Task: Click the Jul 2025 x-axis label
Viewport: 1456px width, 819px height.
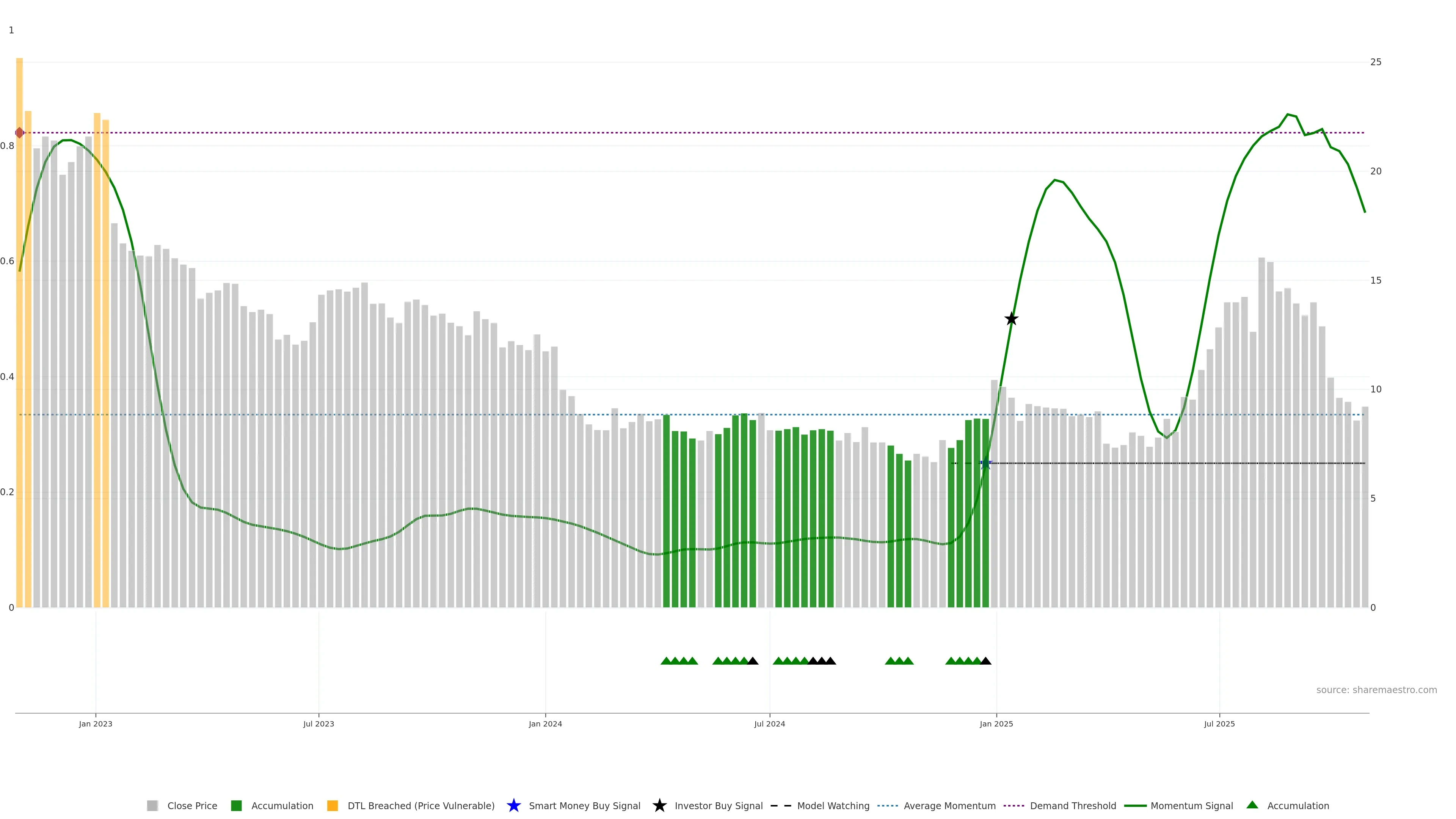Action: pyautogui.click(x=1219, y=723)
